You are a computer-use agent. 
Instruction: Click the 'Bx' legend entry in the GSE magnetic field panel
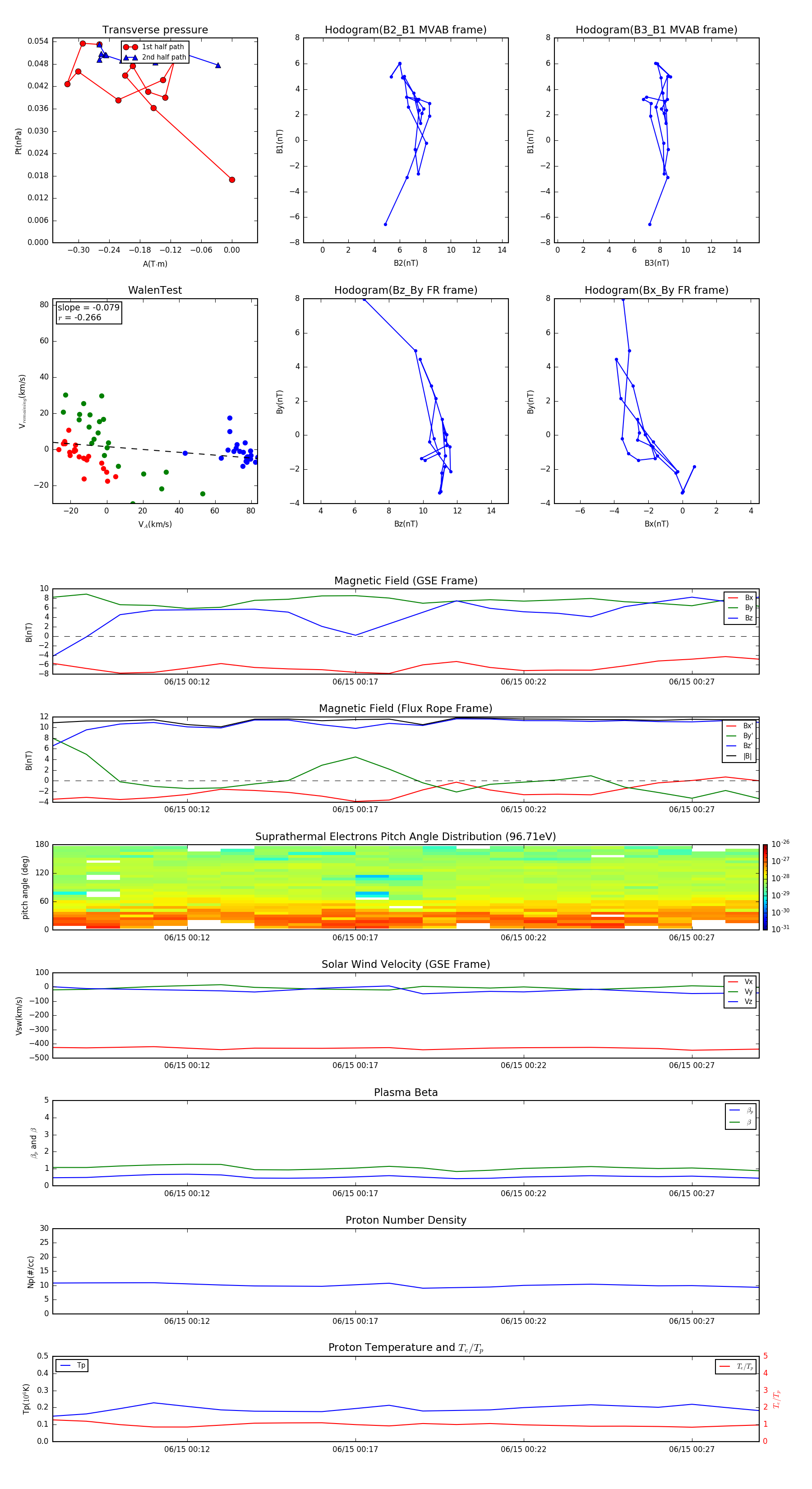pos(740,598)
